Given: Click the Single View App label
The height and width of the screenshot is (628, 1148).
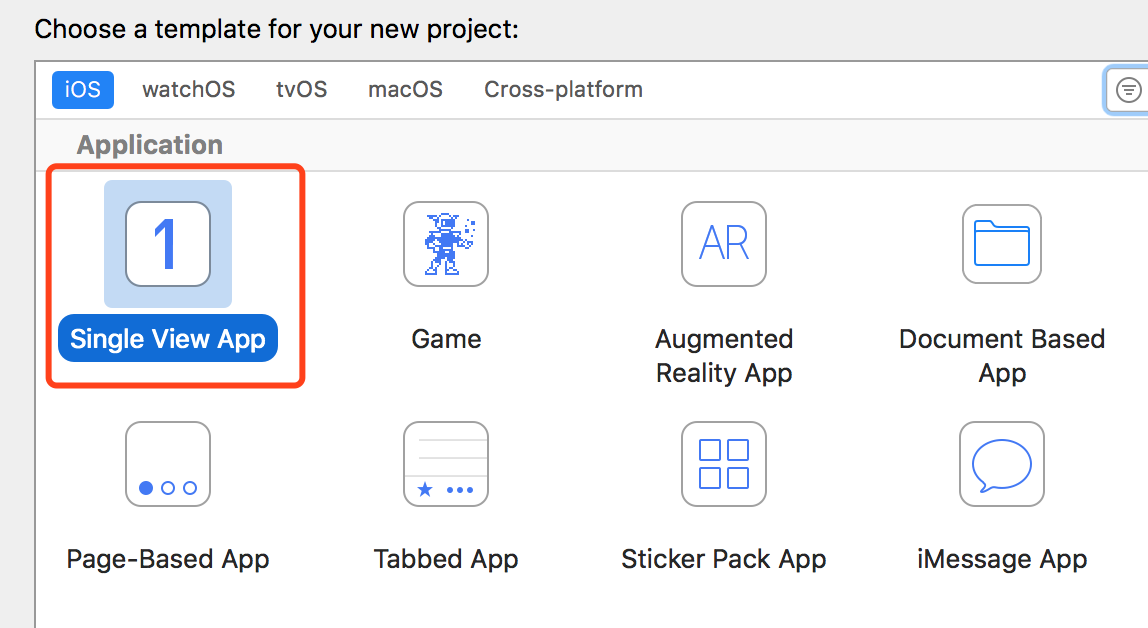Looking at the screenshot, I should coord(168,339).
